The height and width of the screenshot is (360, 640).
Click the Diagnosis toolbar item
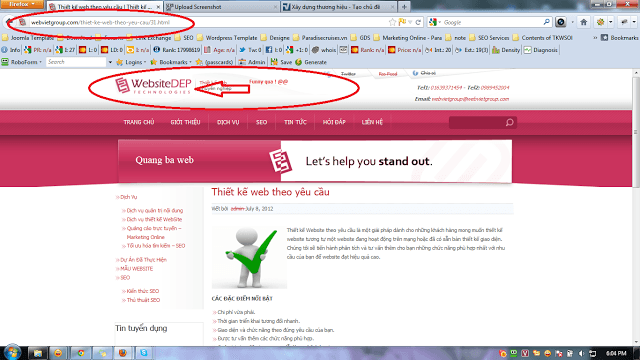click(x=541, y=50)
